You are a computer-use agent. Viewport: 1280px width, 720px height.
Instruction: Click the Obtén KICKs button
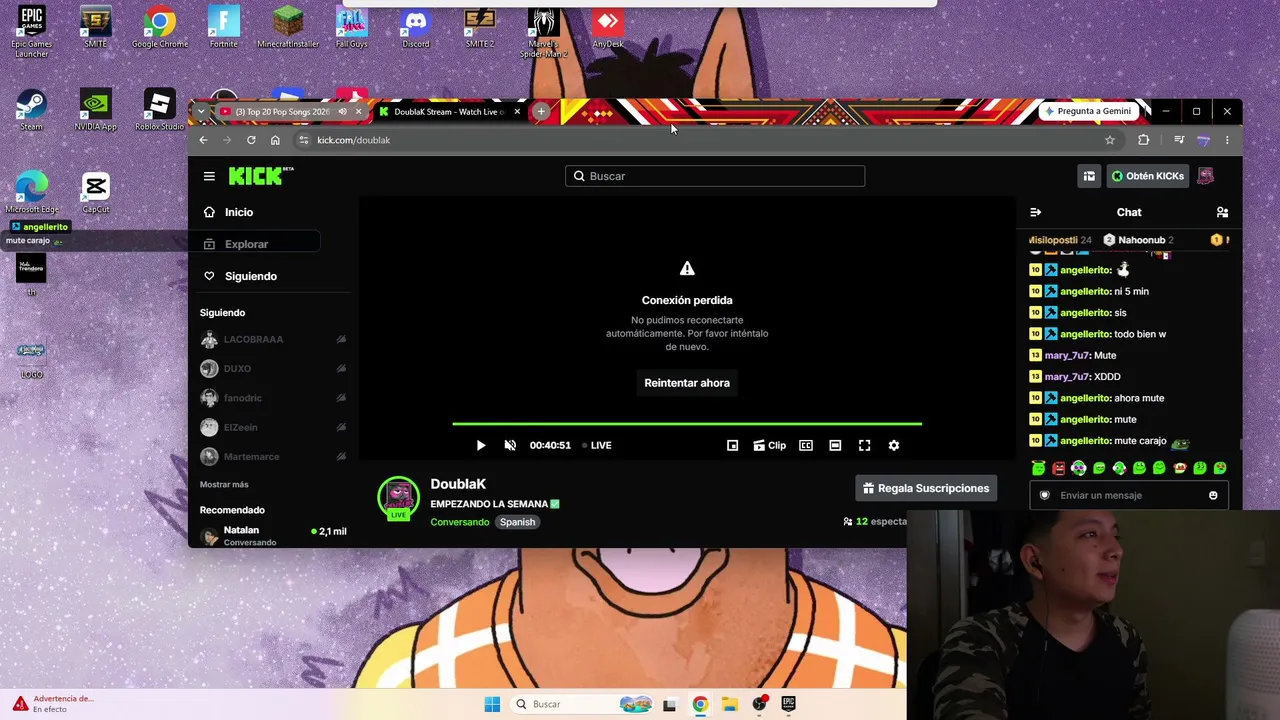(x=1147, y=176)
